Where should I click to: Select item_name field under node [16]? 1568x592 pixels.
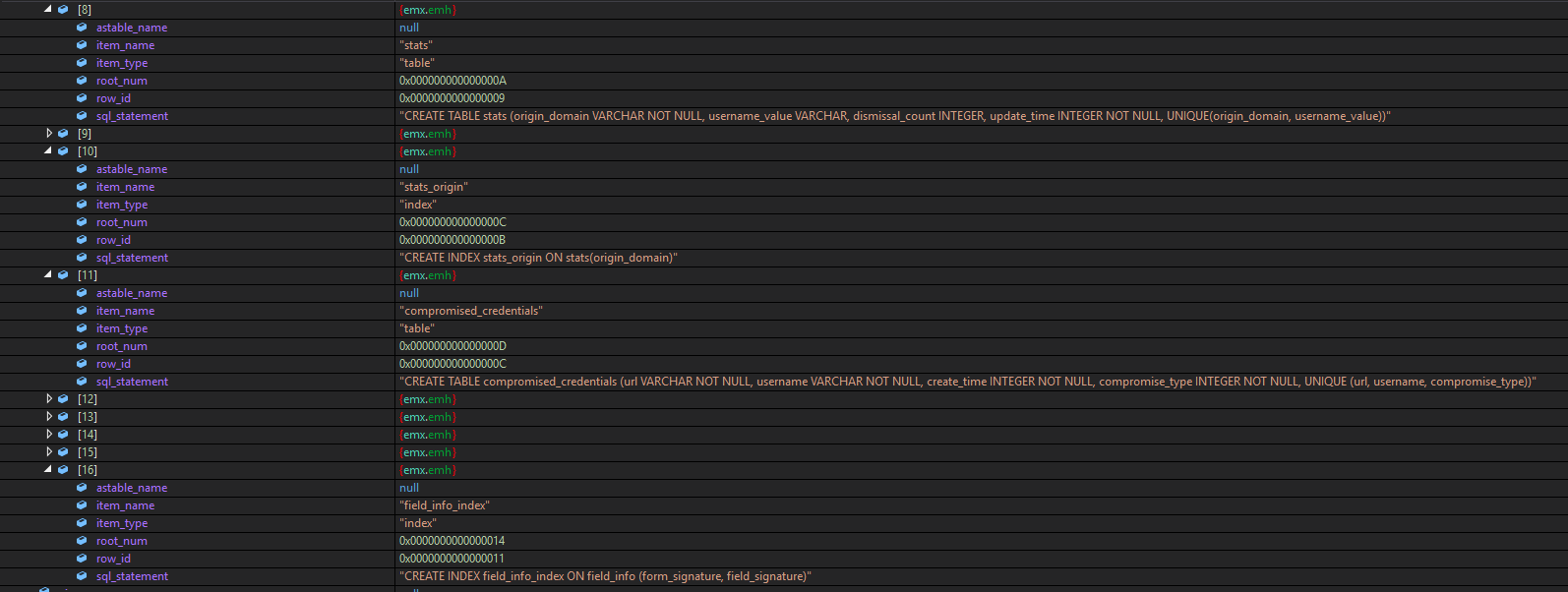[x=125, y=505]
